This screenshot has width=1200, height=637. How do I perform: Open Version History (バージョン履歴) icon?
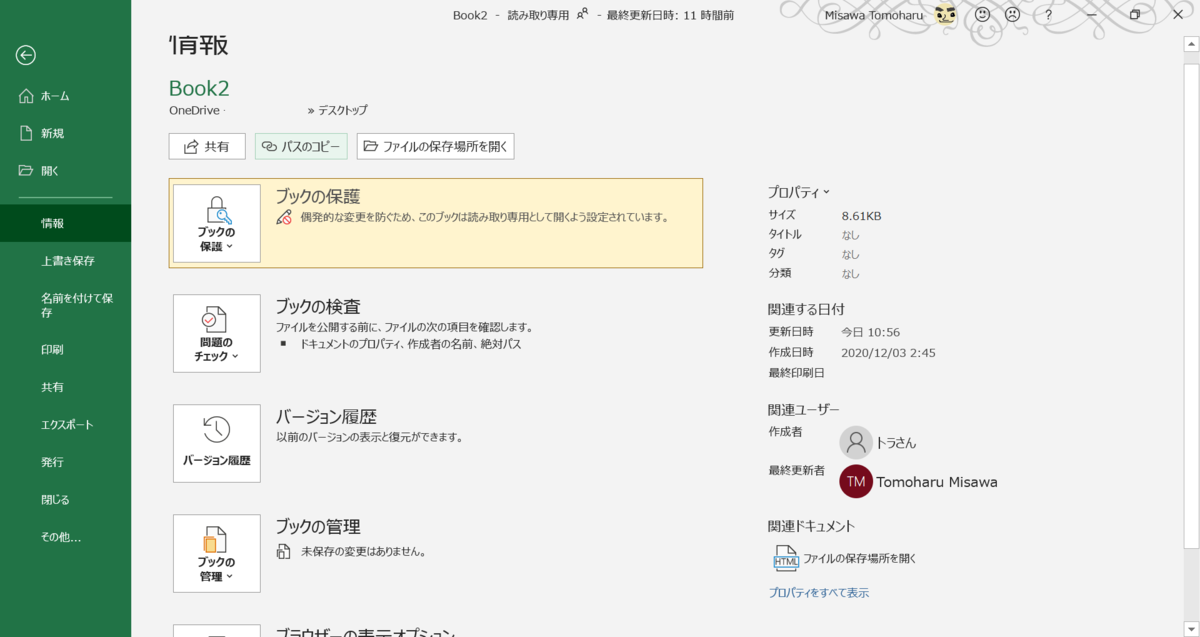[x=216, y=443]
